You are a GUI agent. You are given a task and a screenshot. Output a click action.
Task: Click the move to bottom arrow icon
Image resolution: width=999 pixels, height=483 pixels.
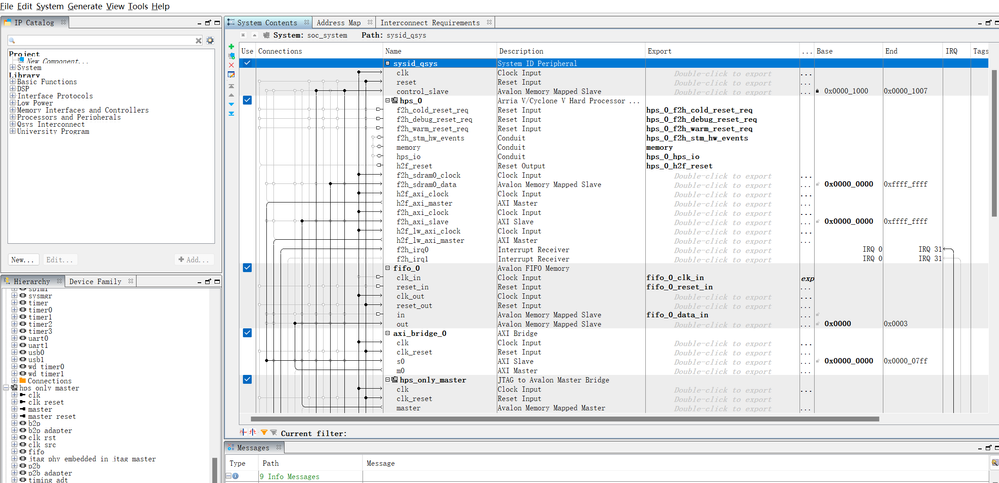pyautogui.click(x=232, y=113)
